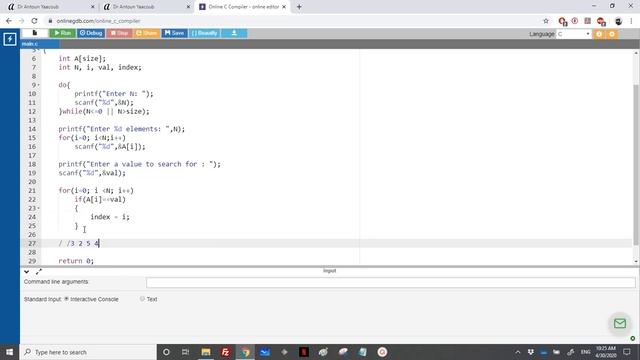This screenshot has height=360, width=640.
Task: Collapse the input panel with chevron
Action: (27, 271)
